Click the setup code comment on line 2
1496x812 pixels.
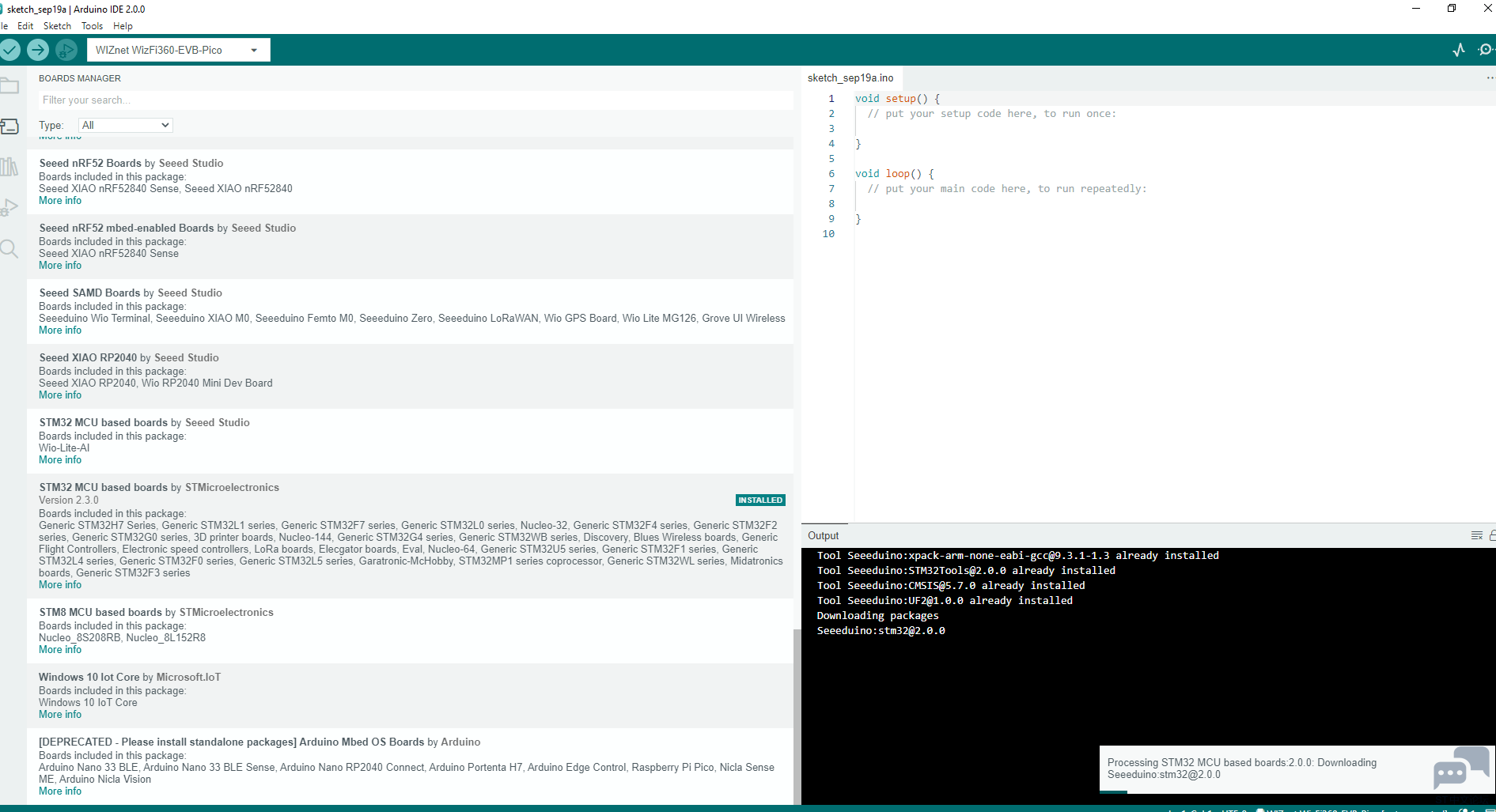[x=992, y=114]
